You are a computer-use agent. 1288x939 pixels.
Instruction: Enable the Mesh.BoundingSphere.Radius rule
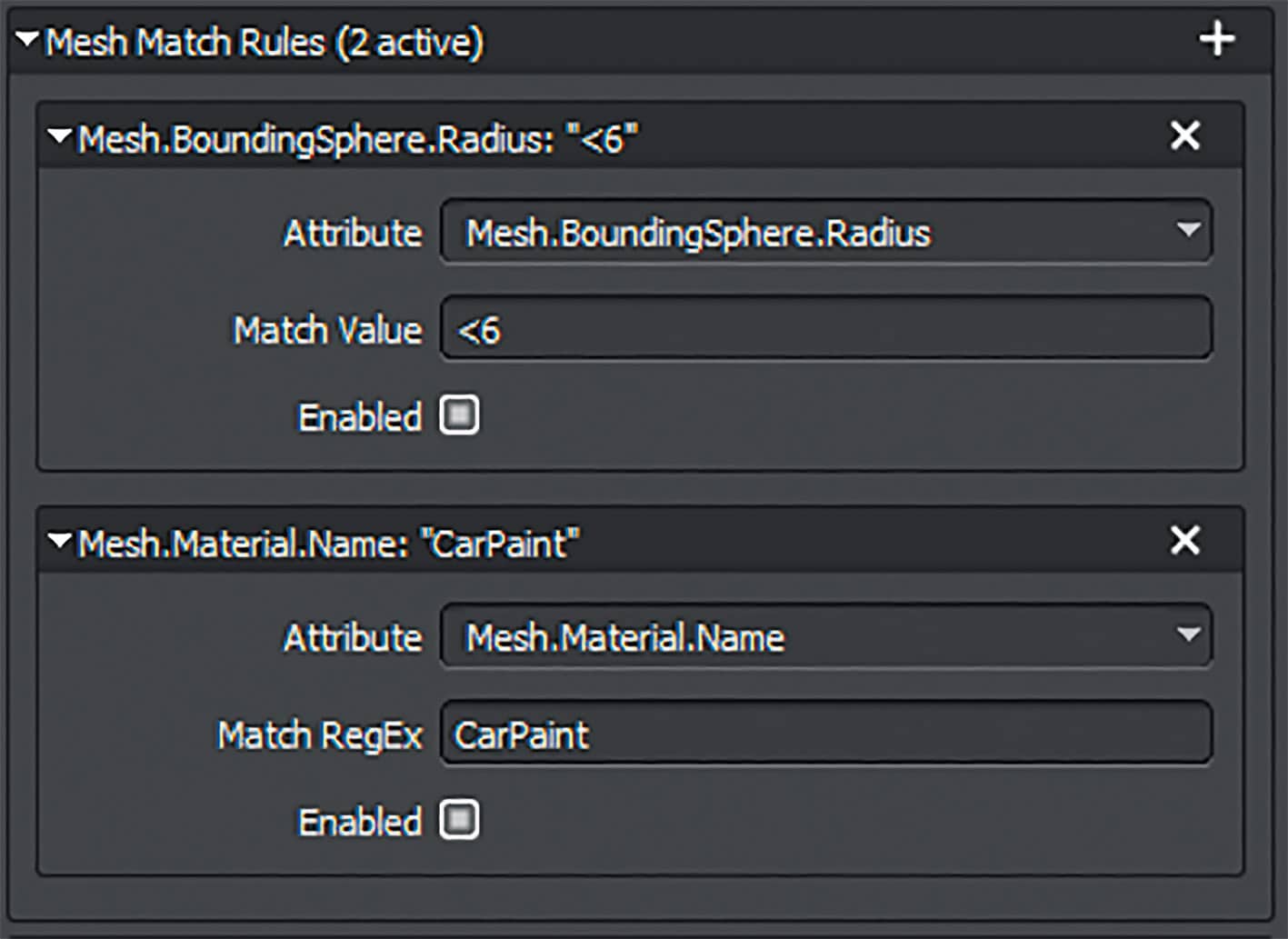point(459,415)
